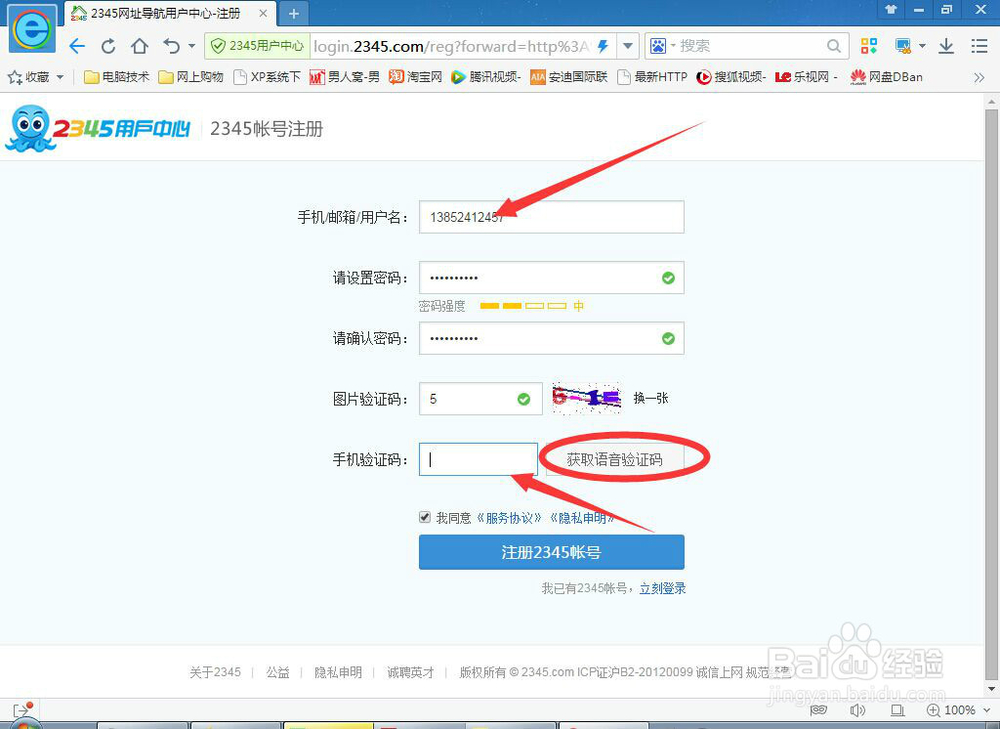Click the 2345用户中心 octopus logo
Viewport: 1000px width, 729px height.
[x=98, y=128]
